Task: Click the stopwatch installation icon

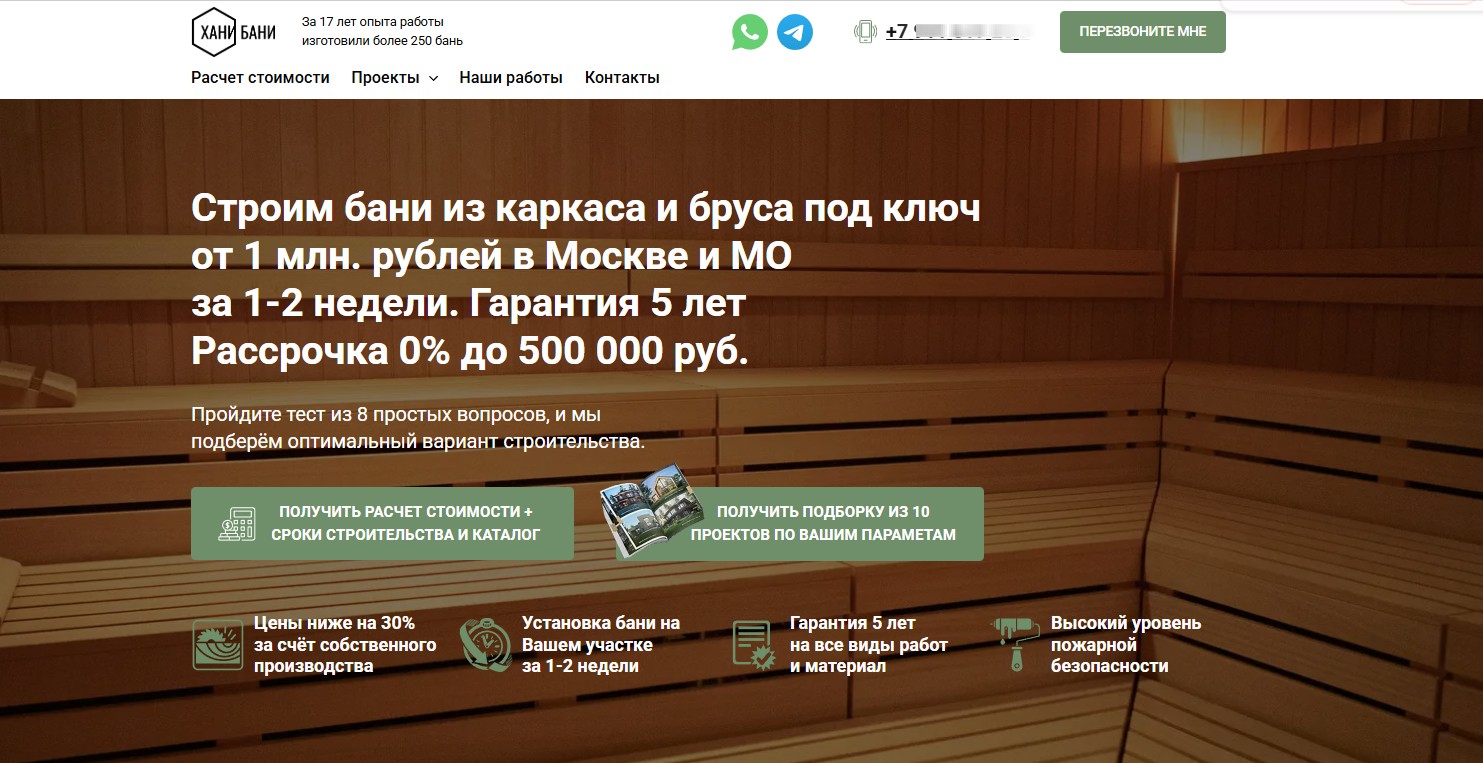Action: (x=485, y=644)
